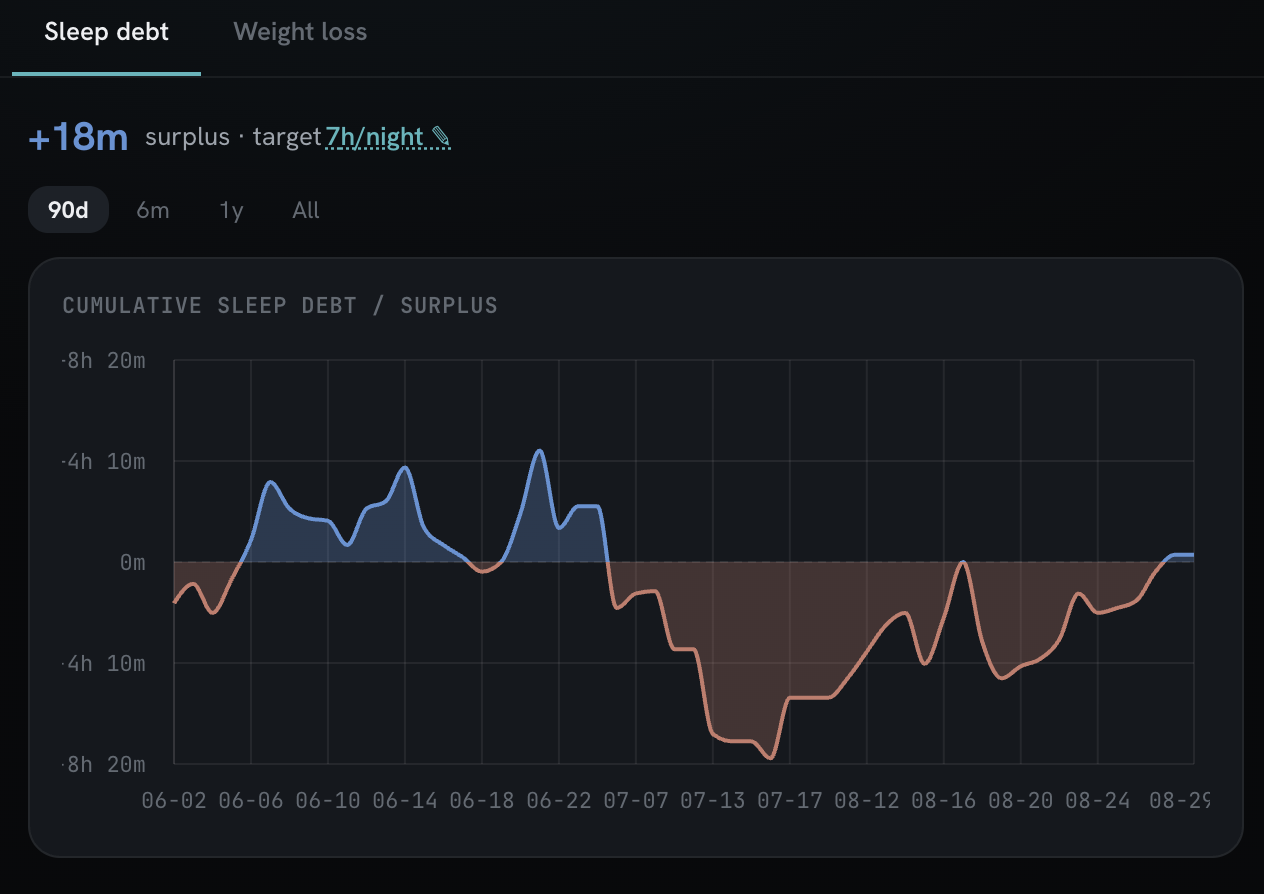Click the 06-14 date axis label
The height and width of the screenshot is (894, 1264).
(405, 800)
